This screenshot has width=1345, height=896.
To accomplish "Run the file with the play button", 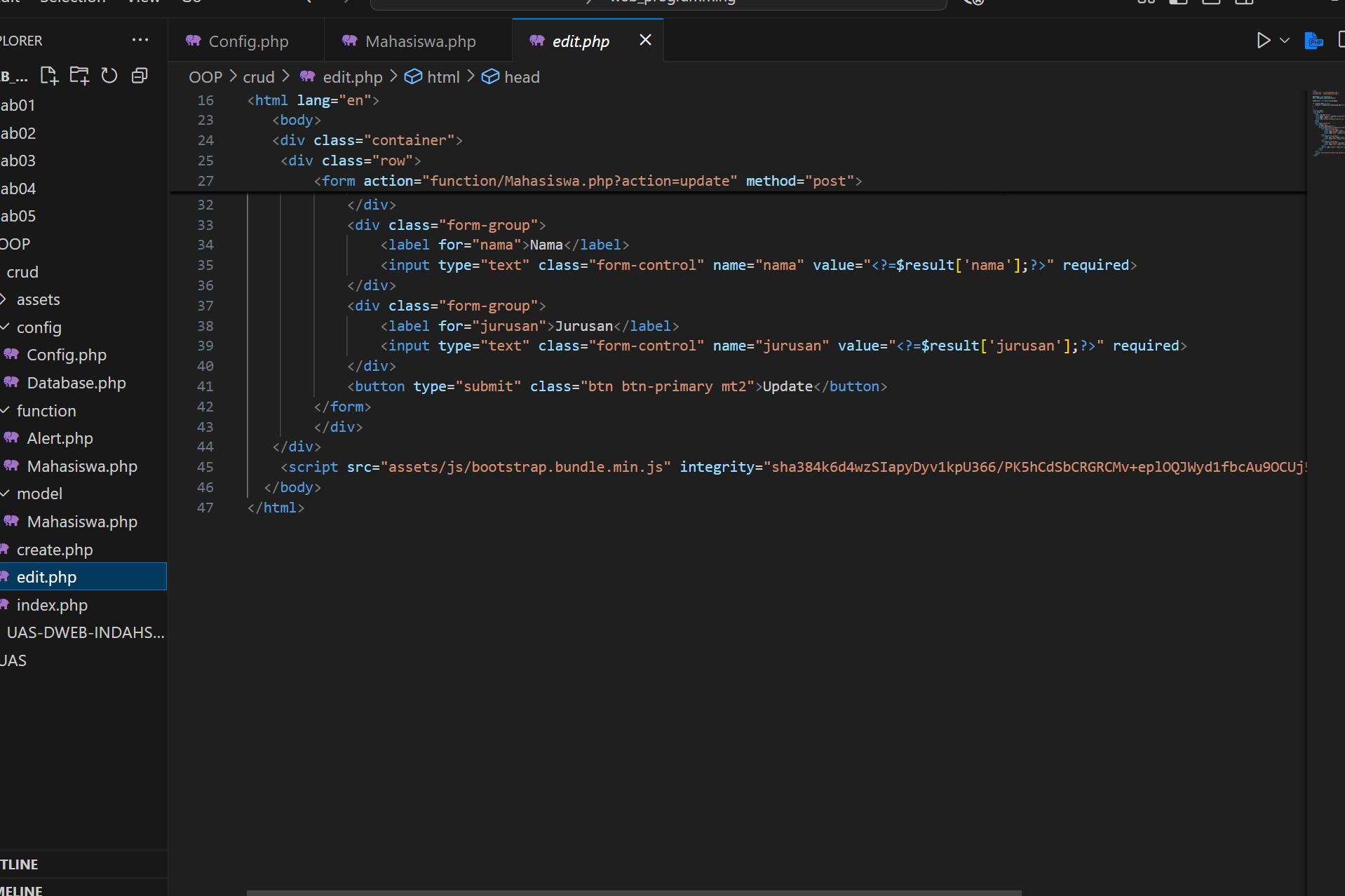I will [x=1263, y=41].
